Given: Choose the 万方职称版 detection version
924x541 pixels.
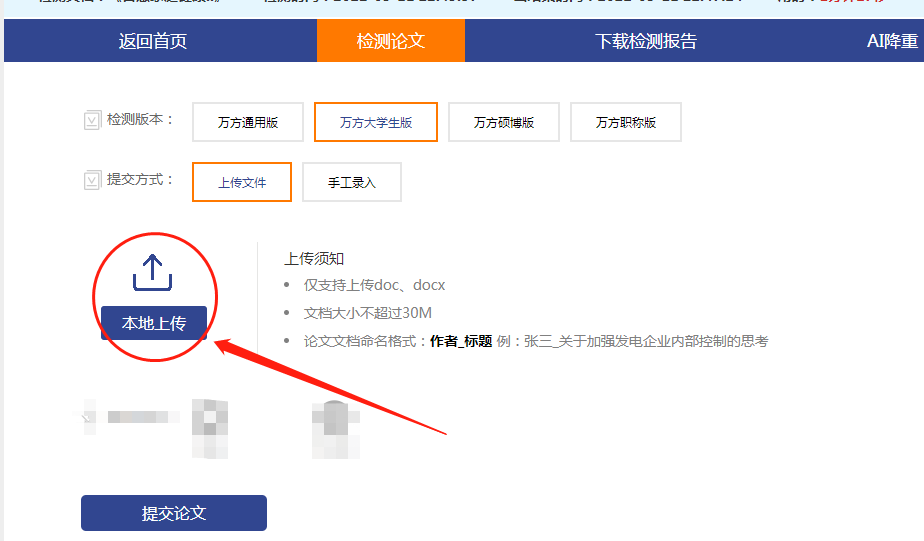Looking at the screenshot, I should coord(626,122).
